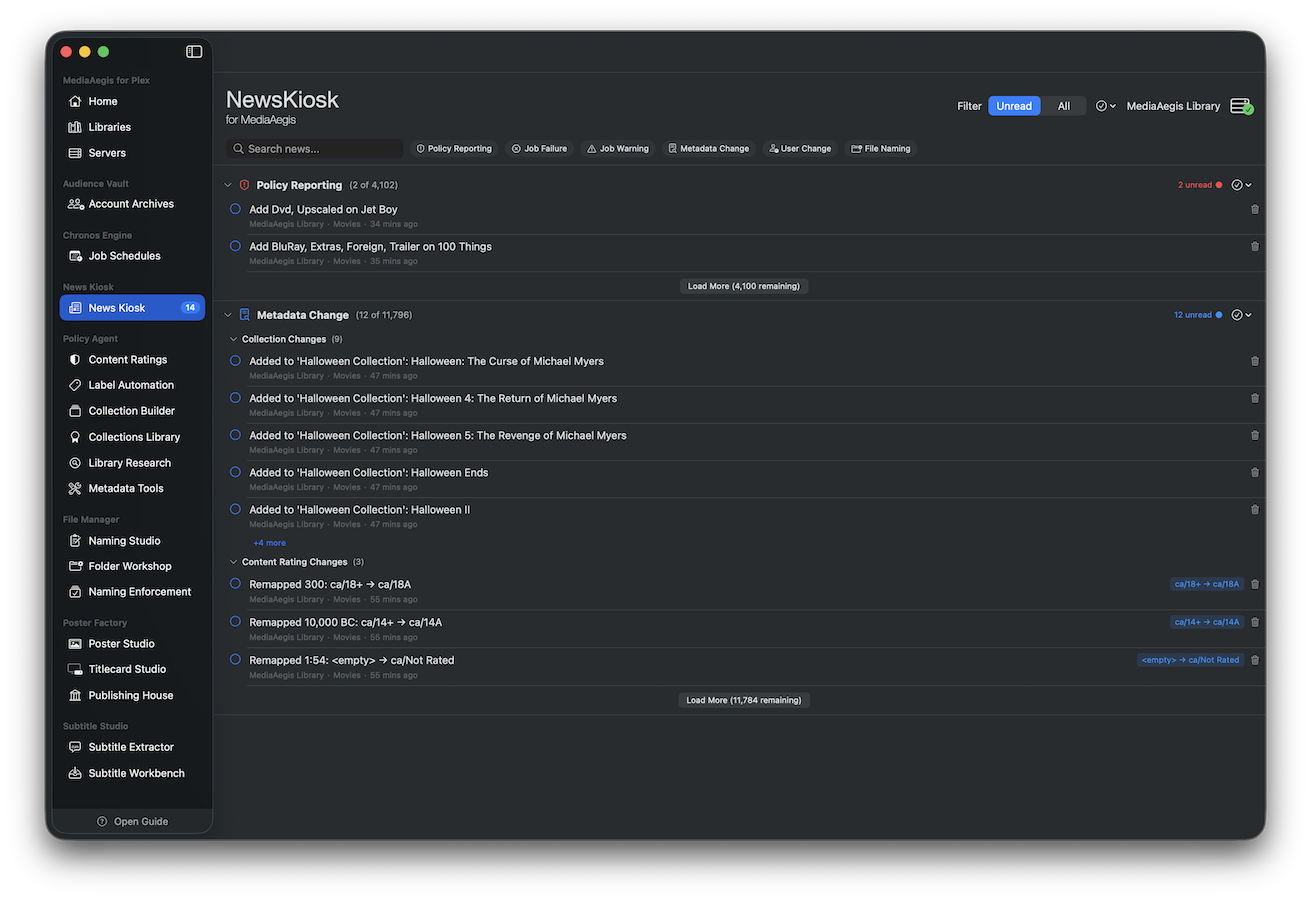
Task: Mark 'Halloween II' item as read
Action: [x=235, y=509]
